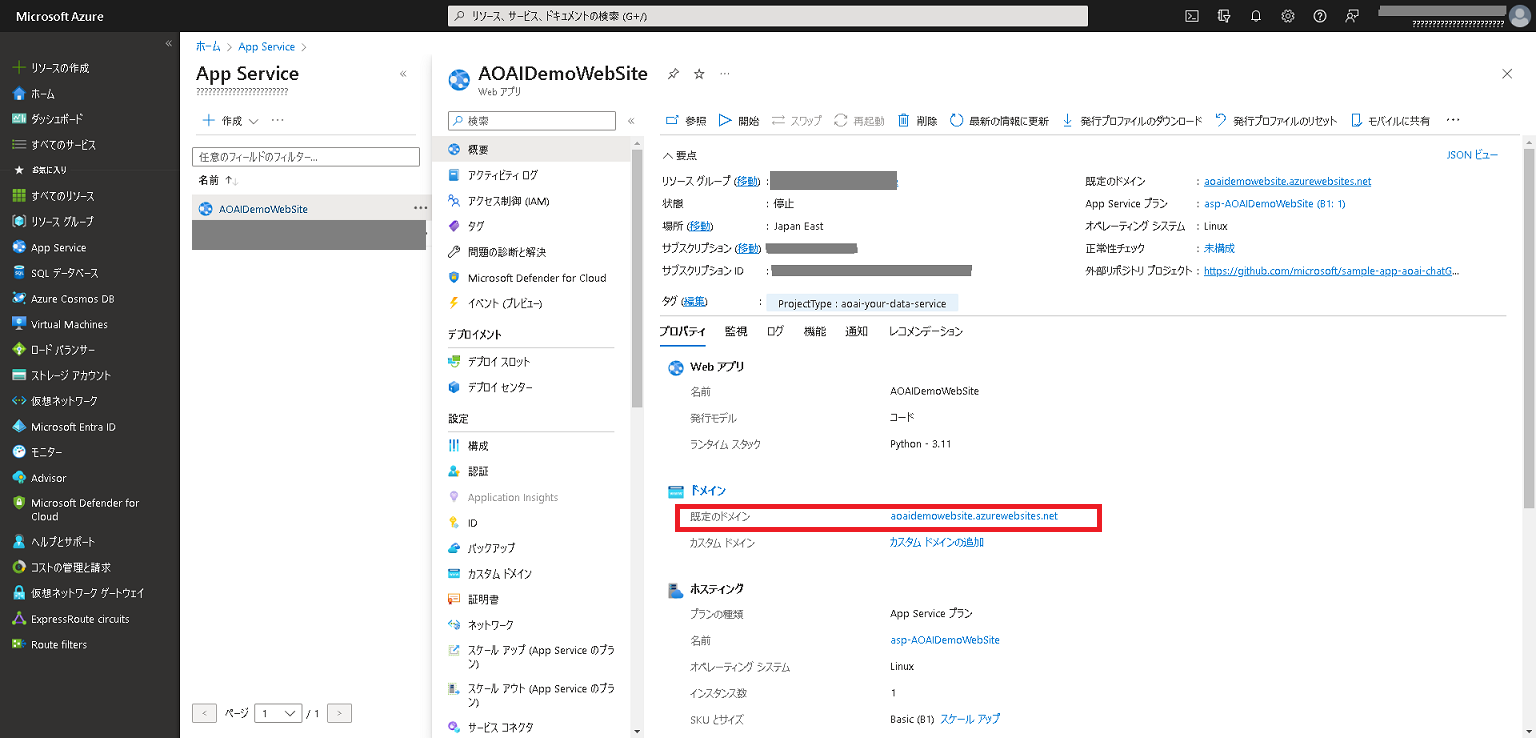Switch to 通知 tab
Image resolution: width=1536 pixels, height=738 pixels.
point(856,331)
